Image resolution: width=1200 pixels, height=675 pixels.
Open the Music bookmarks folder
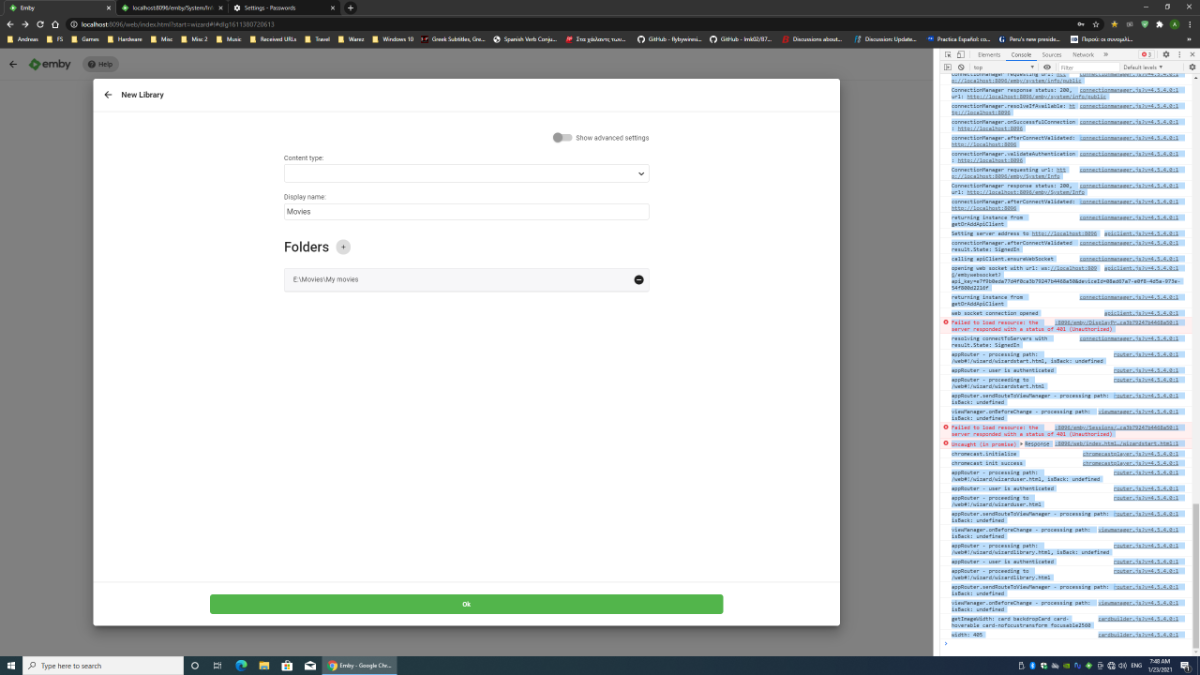[229, 39]
